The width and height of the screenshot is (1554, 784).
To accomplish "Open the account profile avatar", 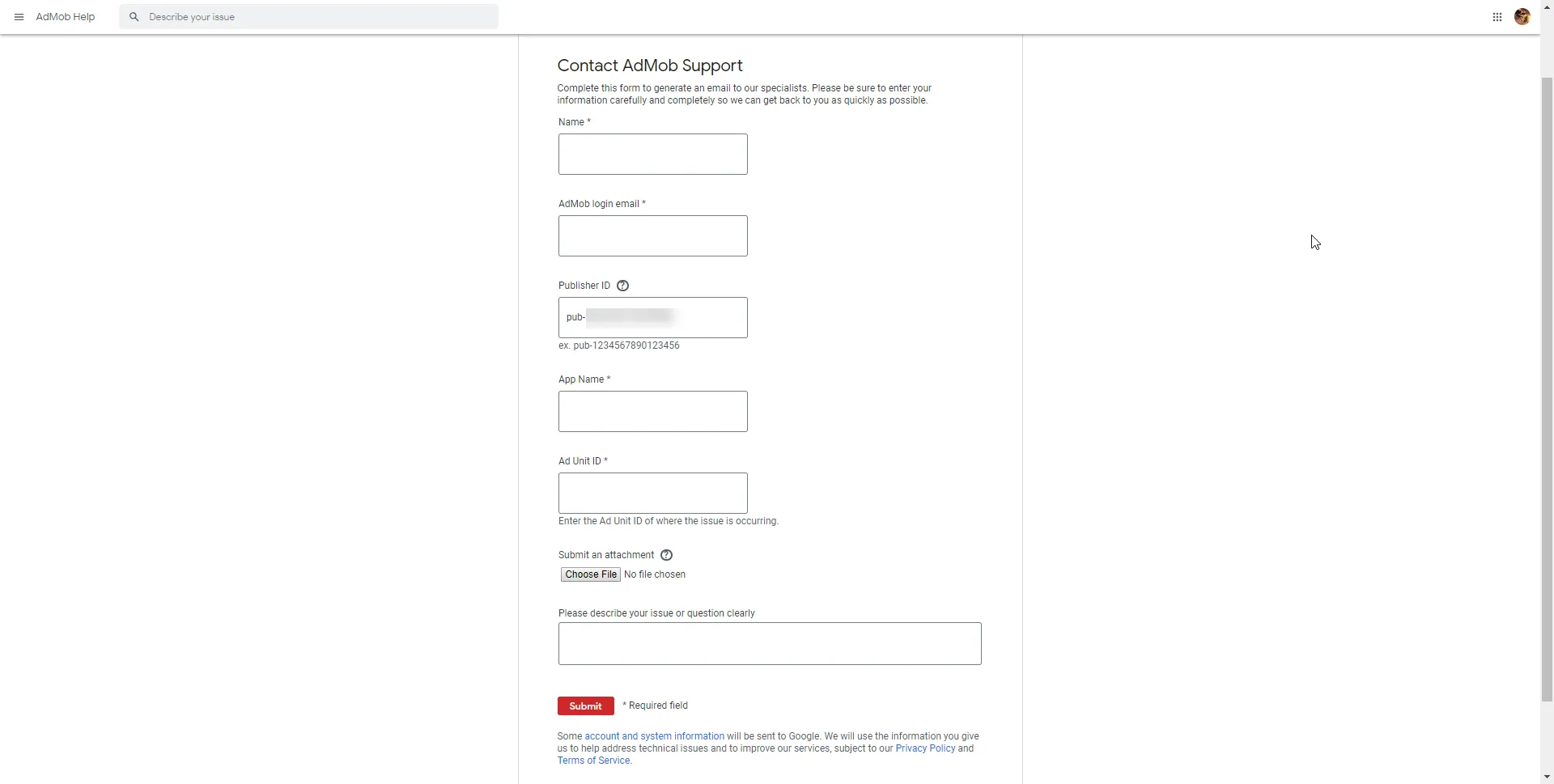I will [1522, 17].
